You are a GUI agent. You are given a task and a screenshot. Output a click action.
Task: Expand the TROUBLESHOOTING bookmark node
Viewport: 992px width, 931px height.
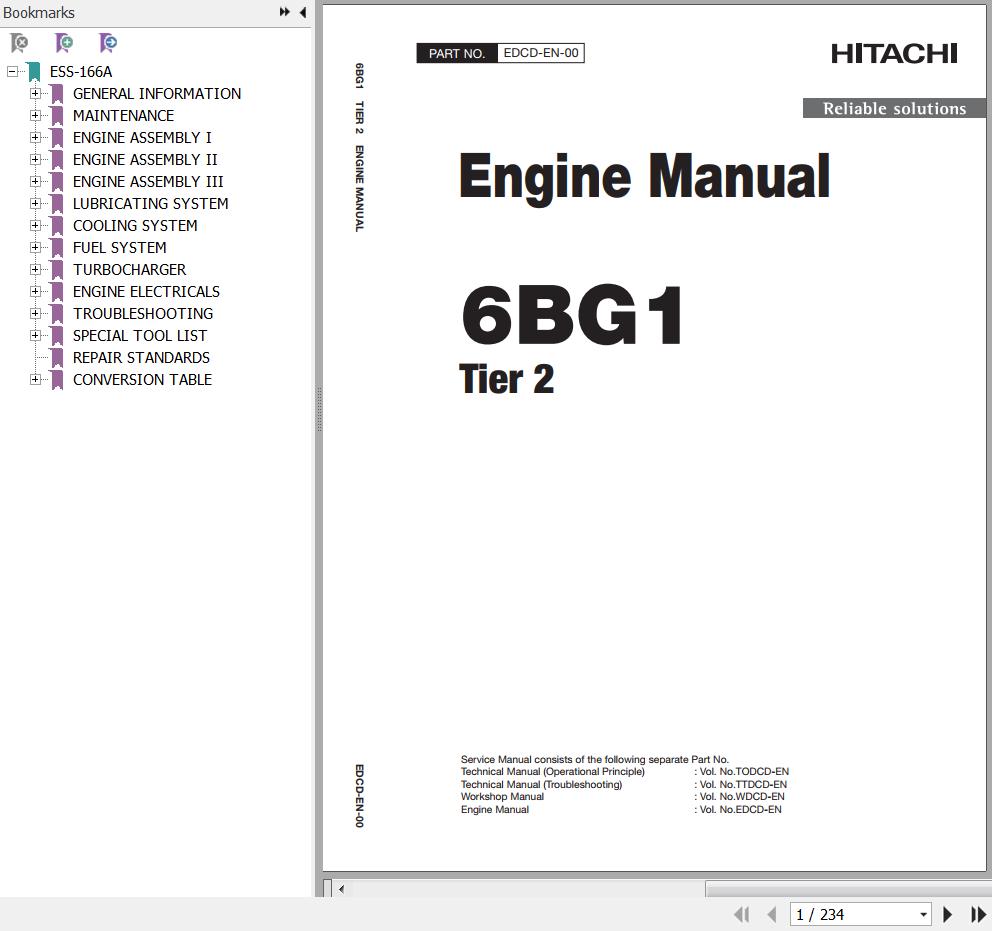coord(35,314)
